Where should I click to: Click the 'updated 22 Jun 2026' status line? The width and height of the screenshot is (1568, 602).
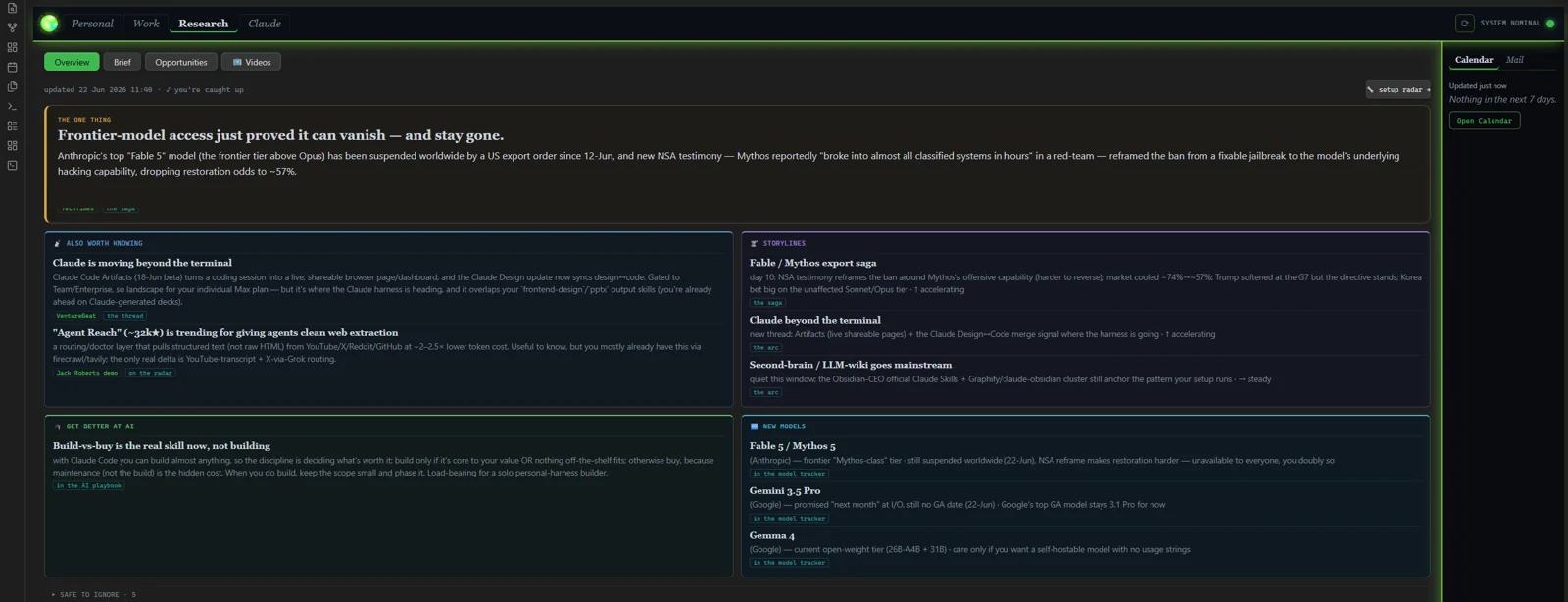(143, 89)
